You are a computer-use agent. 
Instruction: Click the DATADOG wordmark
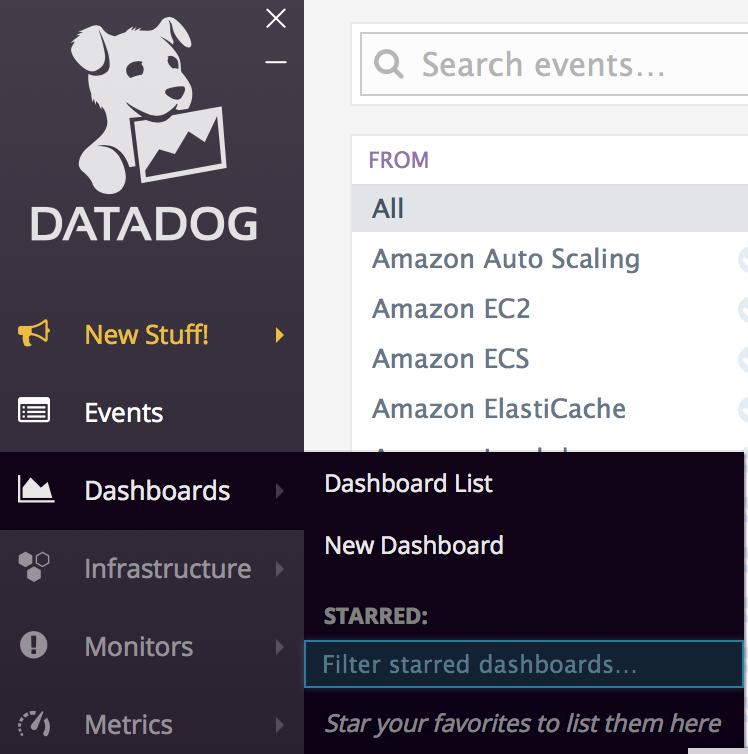click(x=144, y=224)
